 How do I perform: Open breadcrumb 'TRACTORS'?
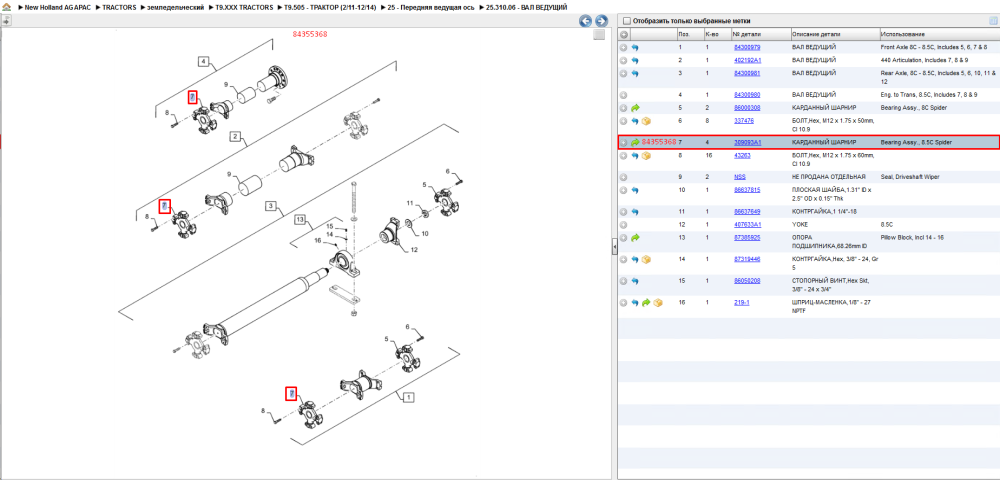119,7
